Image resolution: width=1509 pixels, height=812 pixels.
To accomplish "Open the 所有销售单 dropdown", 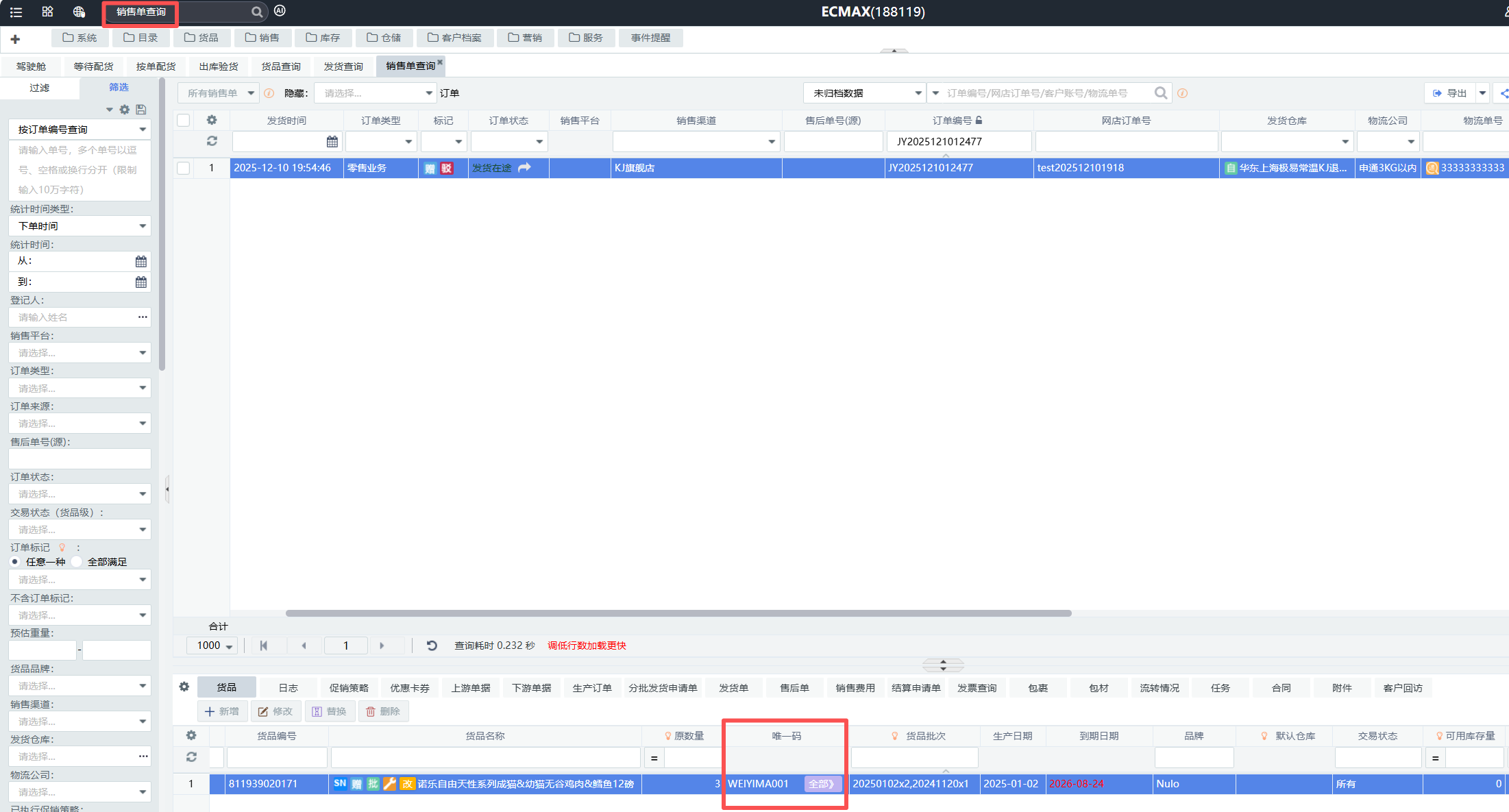I will click(219, 93).
